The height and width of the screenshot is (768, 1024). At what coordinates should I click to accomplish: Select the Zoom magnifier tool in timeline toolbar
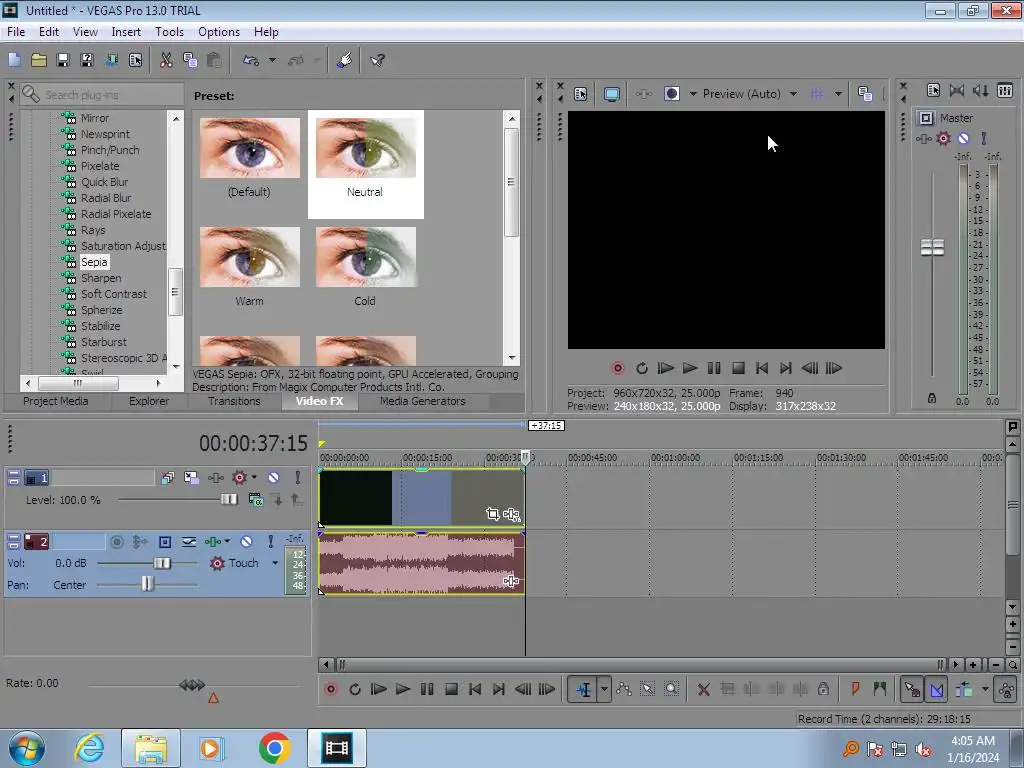(x=671, y=689)
